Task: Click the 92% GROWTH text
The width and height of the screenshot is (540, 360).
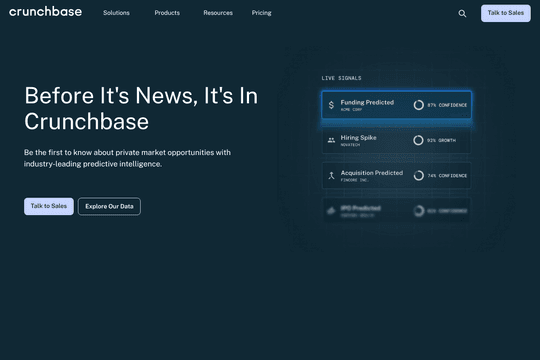Action: (441, 140)
